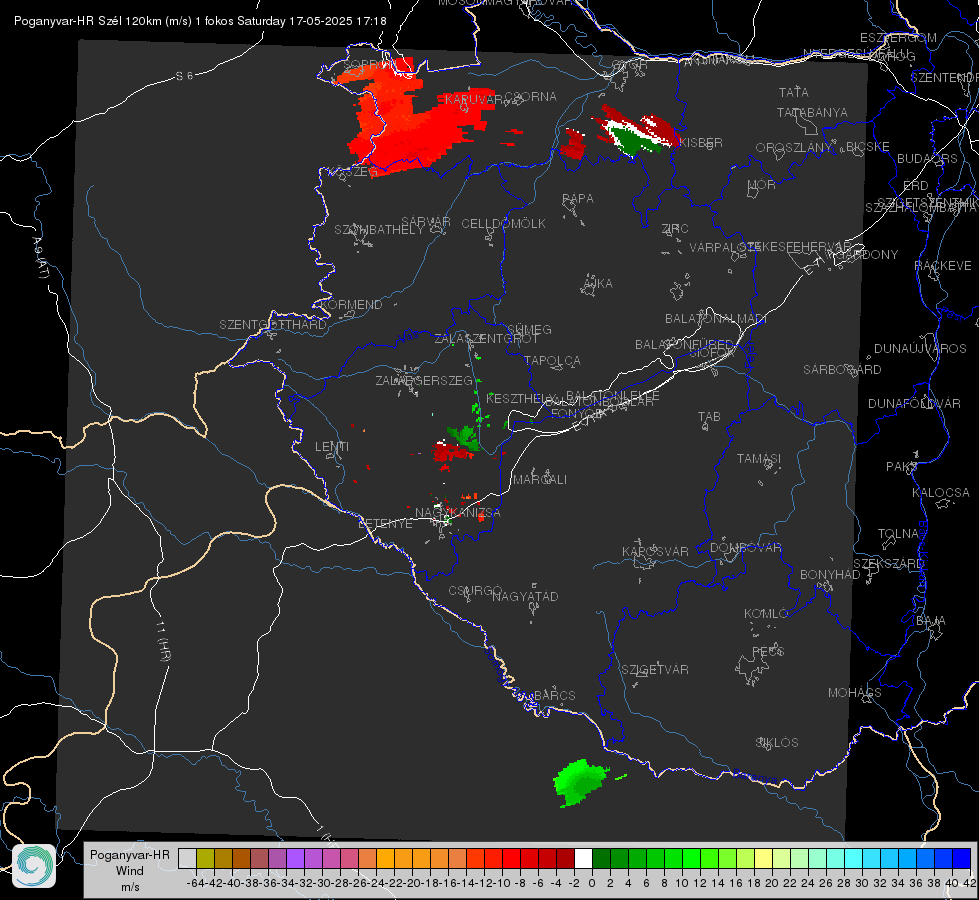The height and width of the screenshot is (900, 979).
Task: Click the SZIGETVAR label
Action: pyautogui.click(x=654, y=670)
